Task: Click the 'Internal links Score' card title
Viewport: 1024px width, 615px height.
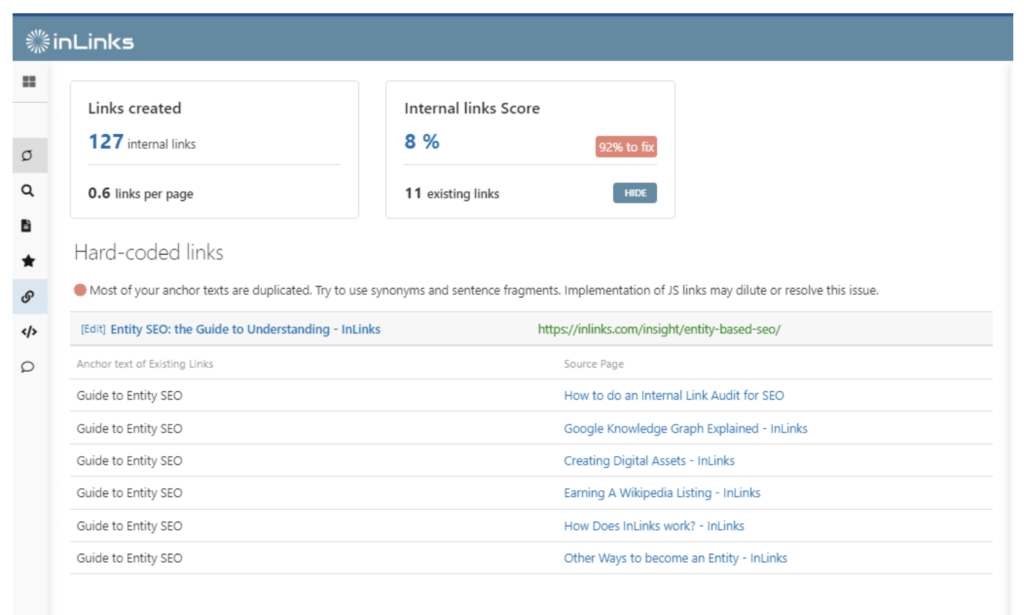Action: click(x=472, y=108)
